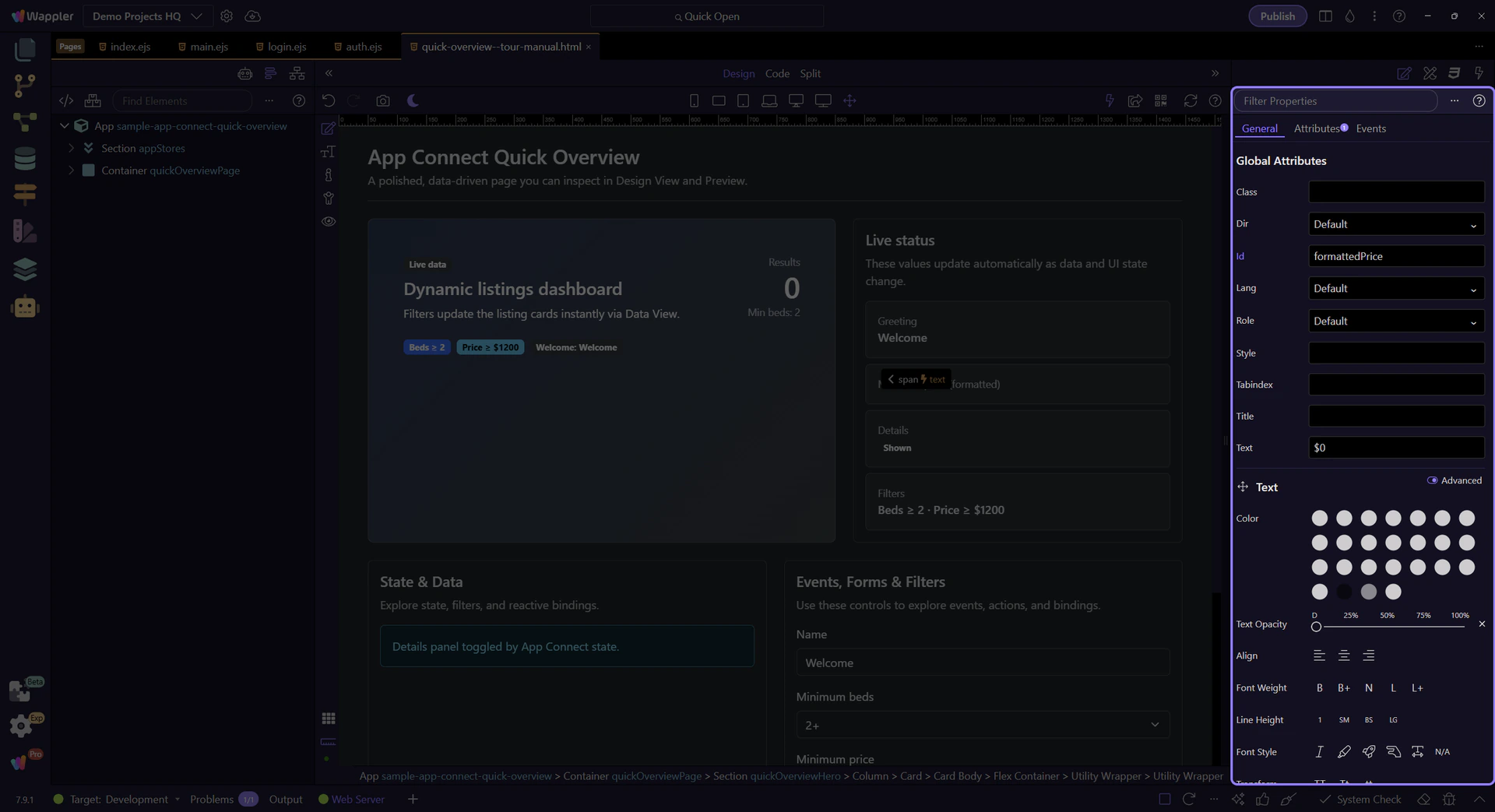
Task: Click the Text Opacity slider handle
Action: point(1316,627)
